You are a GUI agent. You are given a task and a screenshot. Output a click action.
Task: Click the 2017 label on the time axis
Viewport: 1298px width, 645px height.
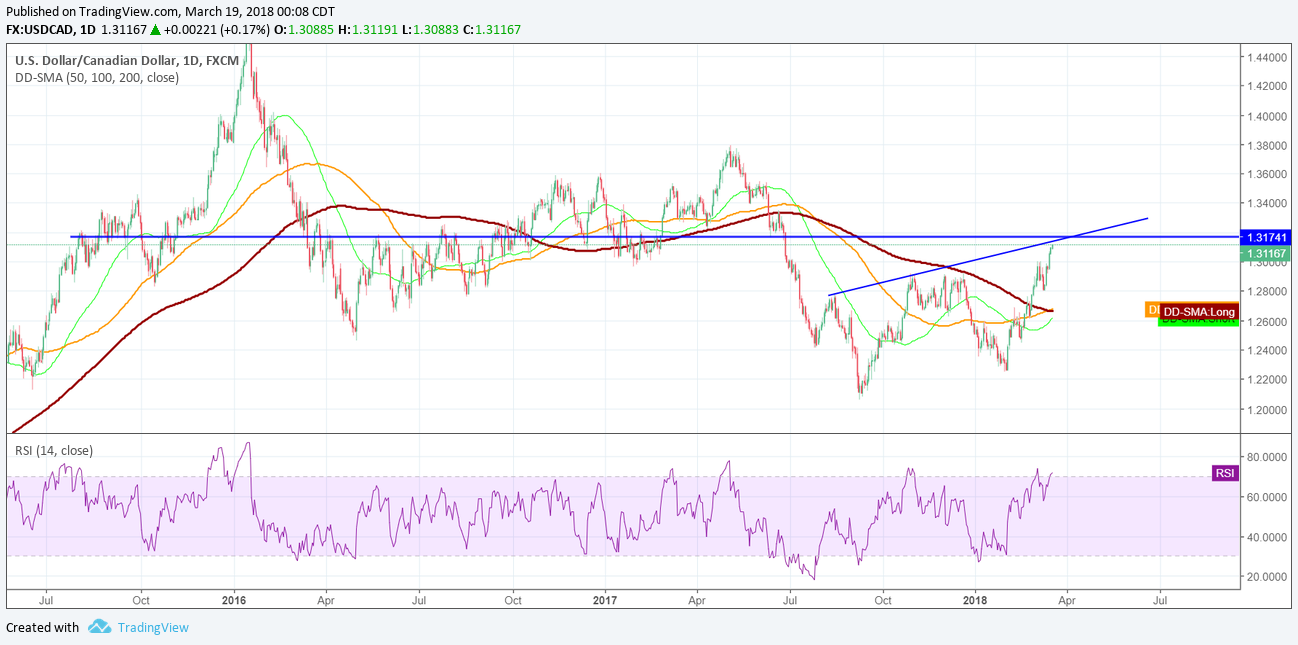click(x=604, y=601)
